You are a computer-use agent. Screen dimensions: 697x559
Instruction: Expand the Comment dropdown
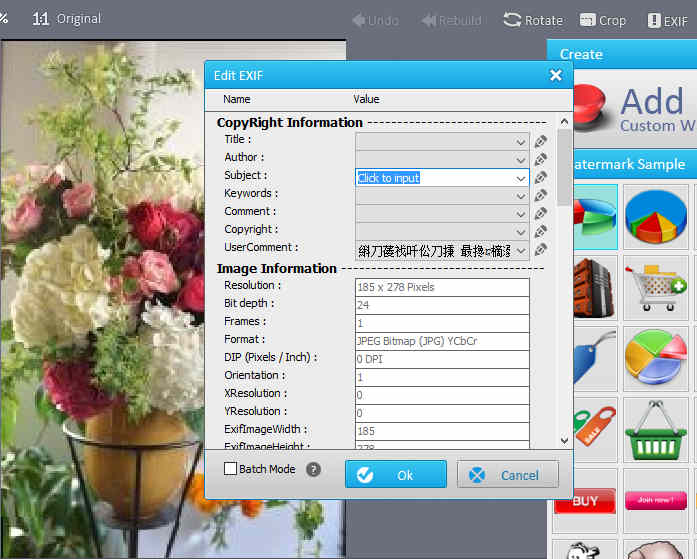coord(521,214)
